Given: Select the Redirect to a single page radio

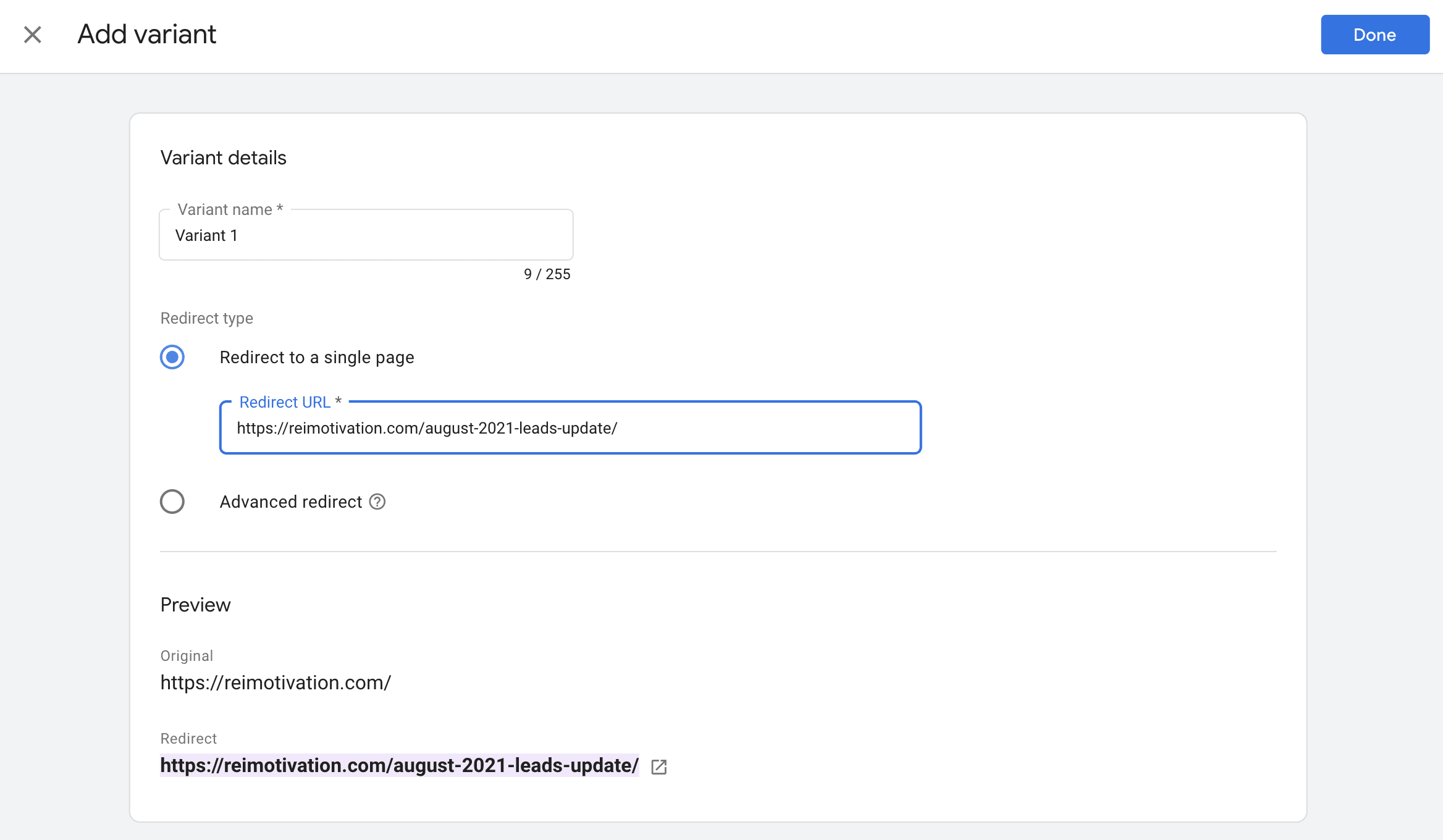Looking at the screenshot, I should (172, 357).
